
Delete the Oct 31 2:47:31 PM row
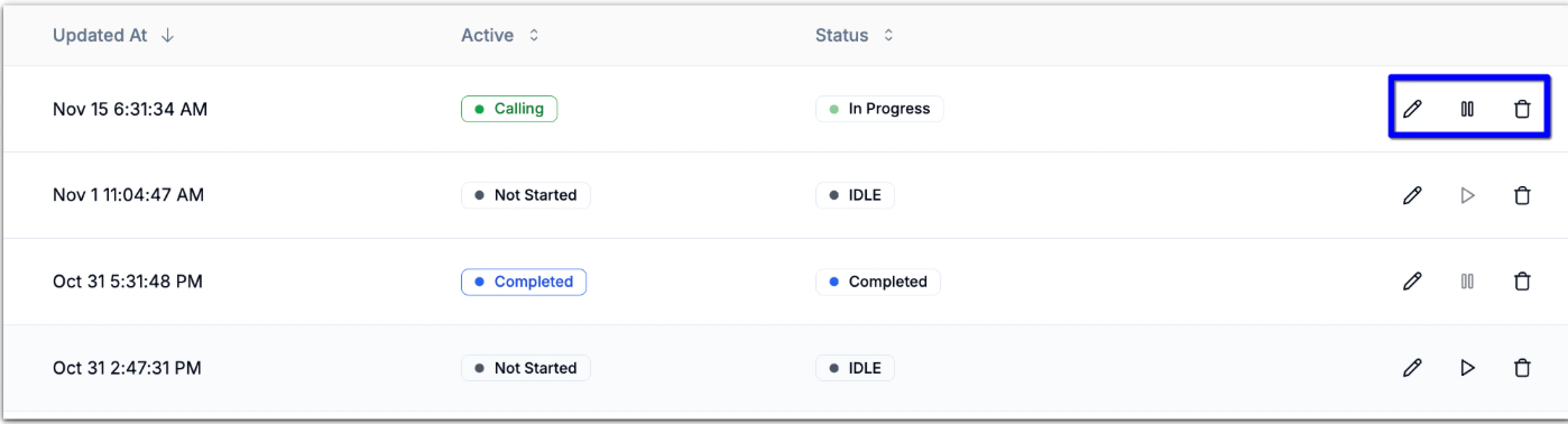point(1522,367)
